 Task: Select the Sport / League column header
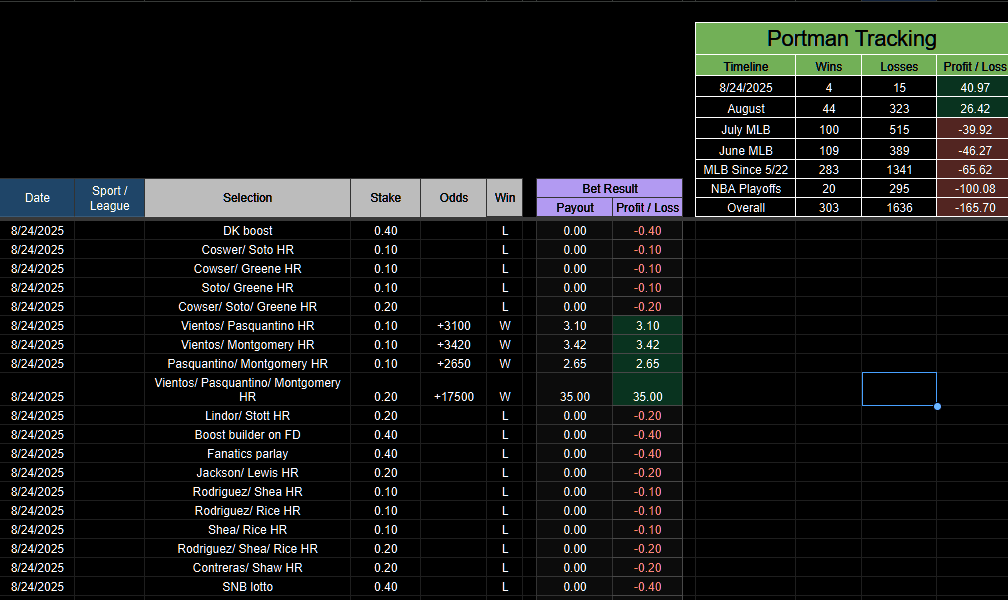click(x=109, y=198)
